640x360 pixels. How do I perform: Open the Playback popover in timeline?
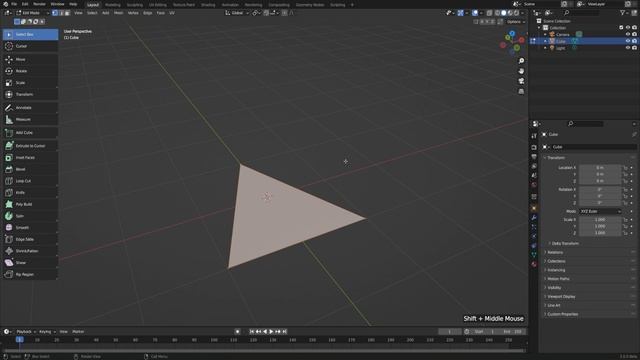(26, 332)
